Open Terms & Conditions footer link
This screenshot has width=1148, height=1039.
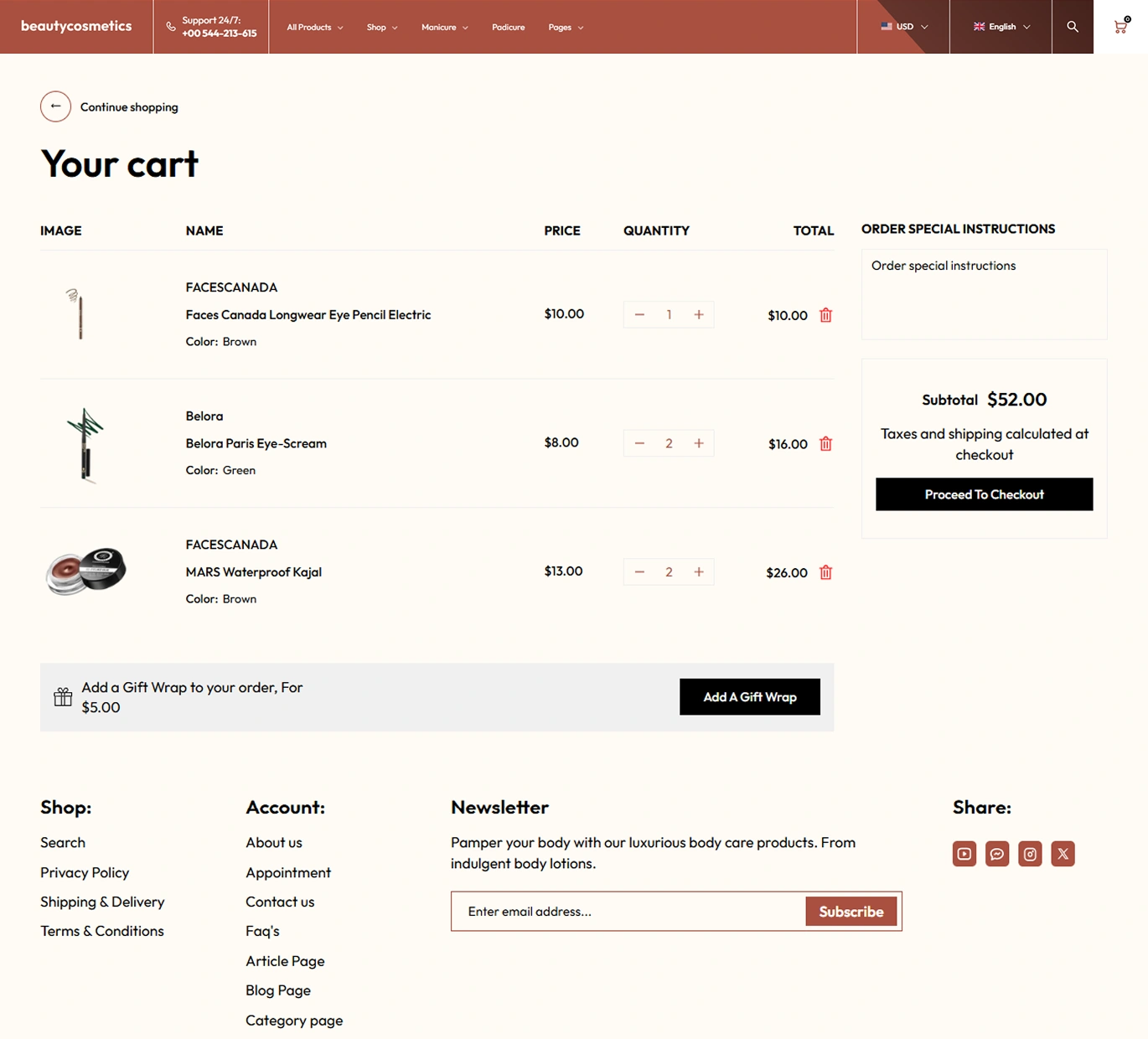pos(102,931)
